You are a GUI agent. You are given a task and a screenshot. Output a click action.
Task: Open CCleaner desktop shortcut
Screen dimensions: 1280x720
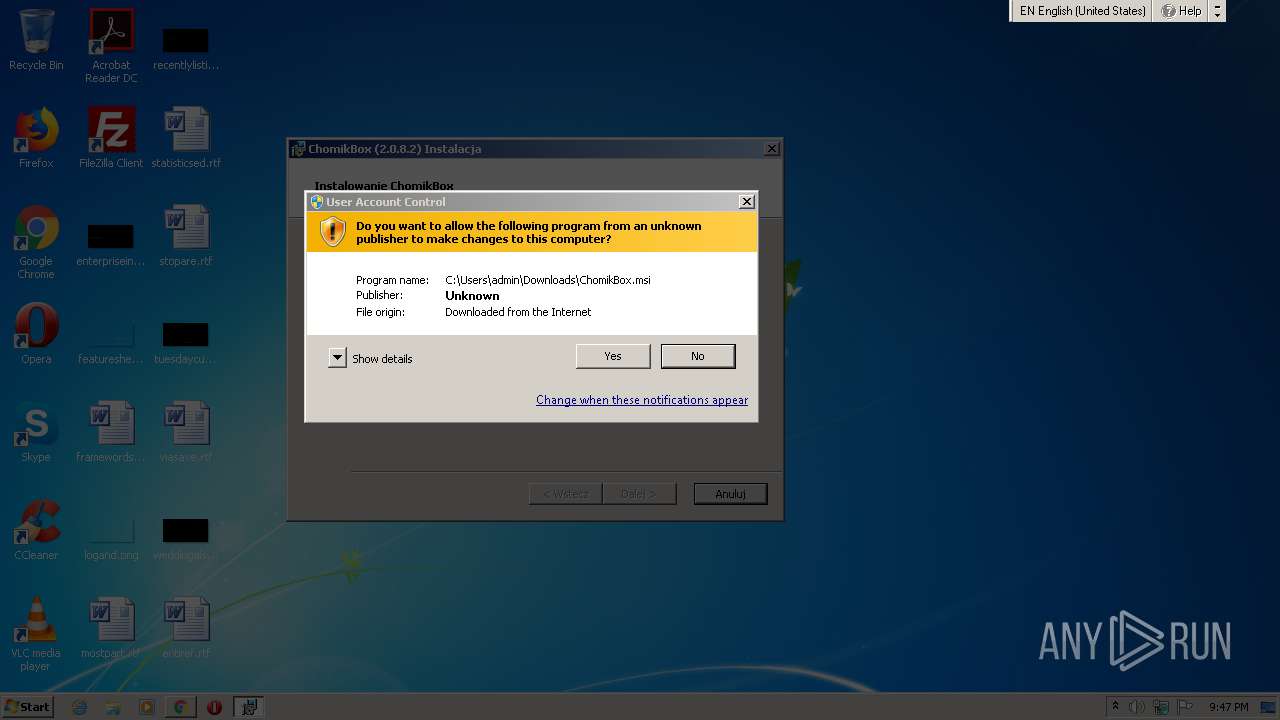pyautogui.click(x=36, y=530)
